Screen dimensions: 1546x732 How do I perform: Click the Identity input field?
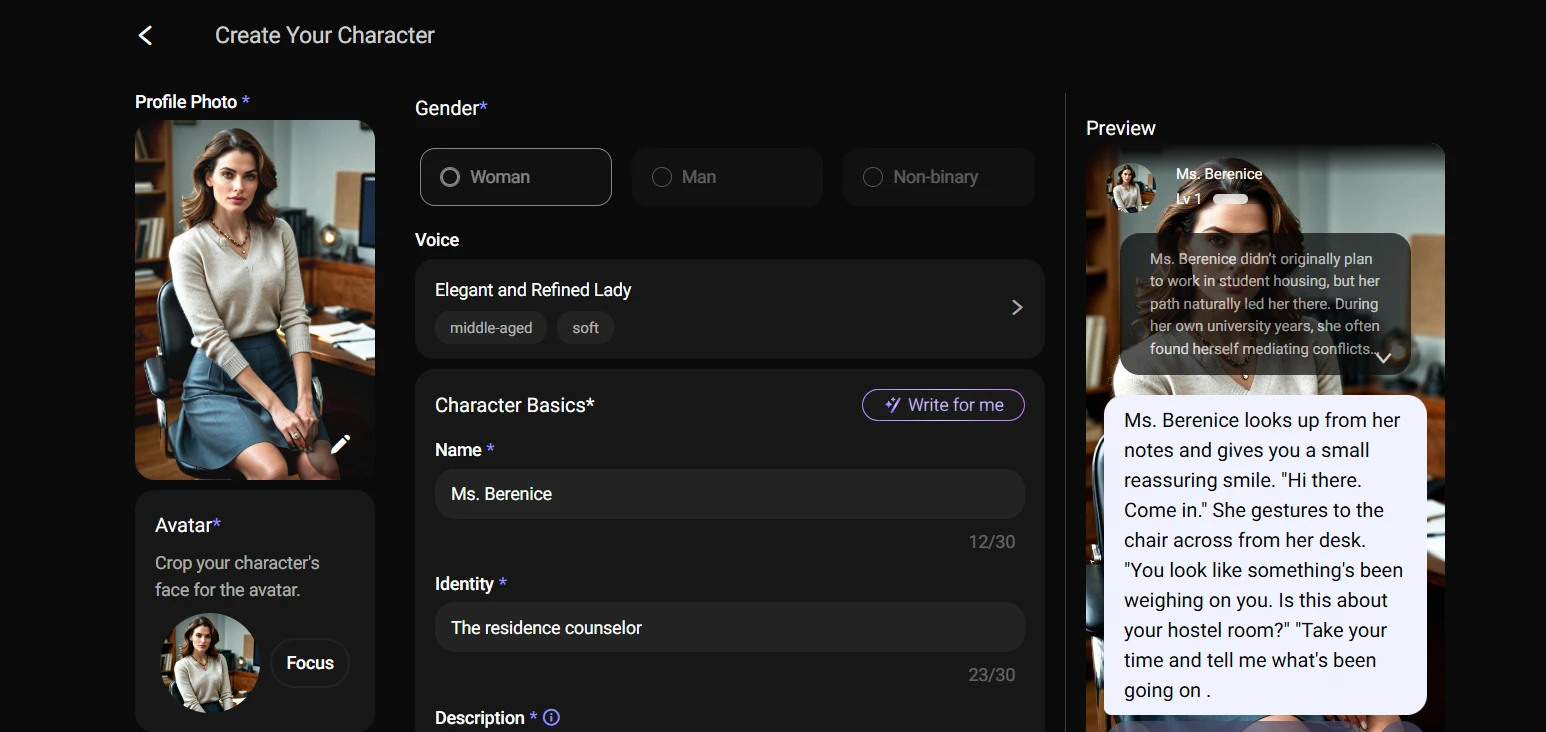click(729, 628)
